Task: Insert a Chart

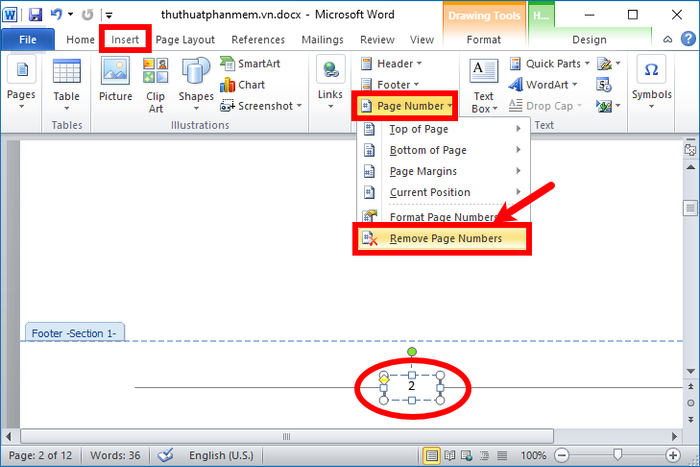Action: 242,85
